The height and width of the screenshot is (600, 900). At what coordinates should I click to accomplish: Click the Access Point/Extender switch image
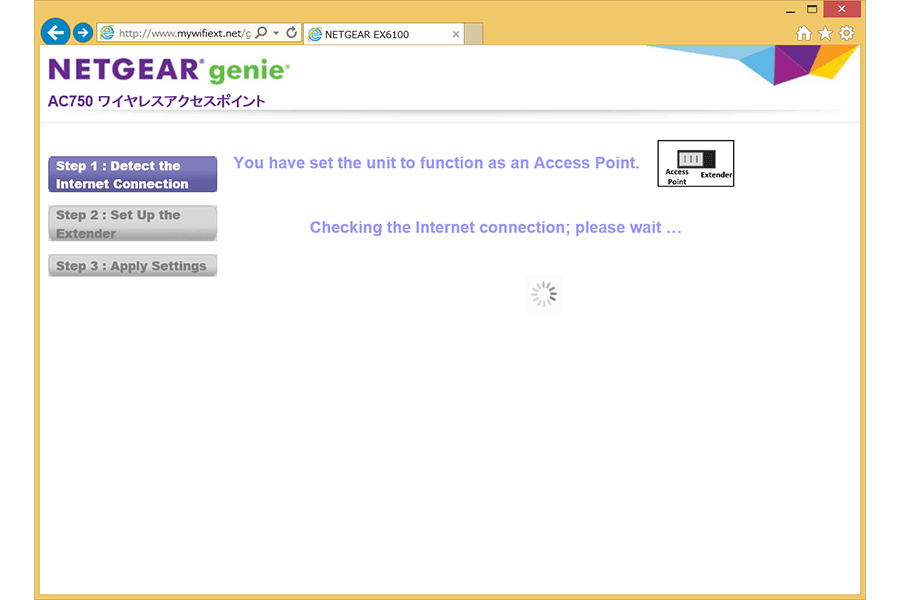pyautogui.click(x=695, y=163)
